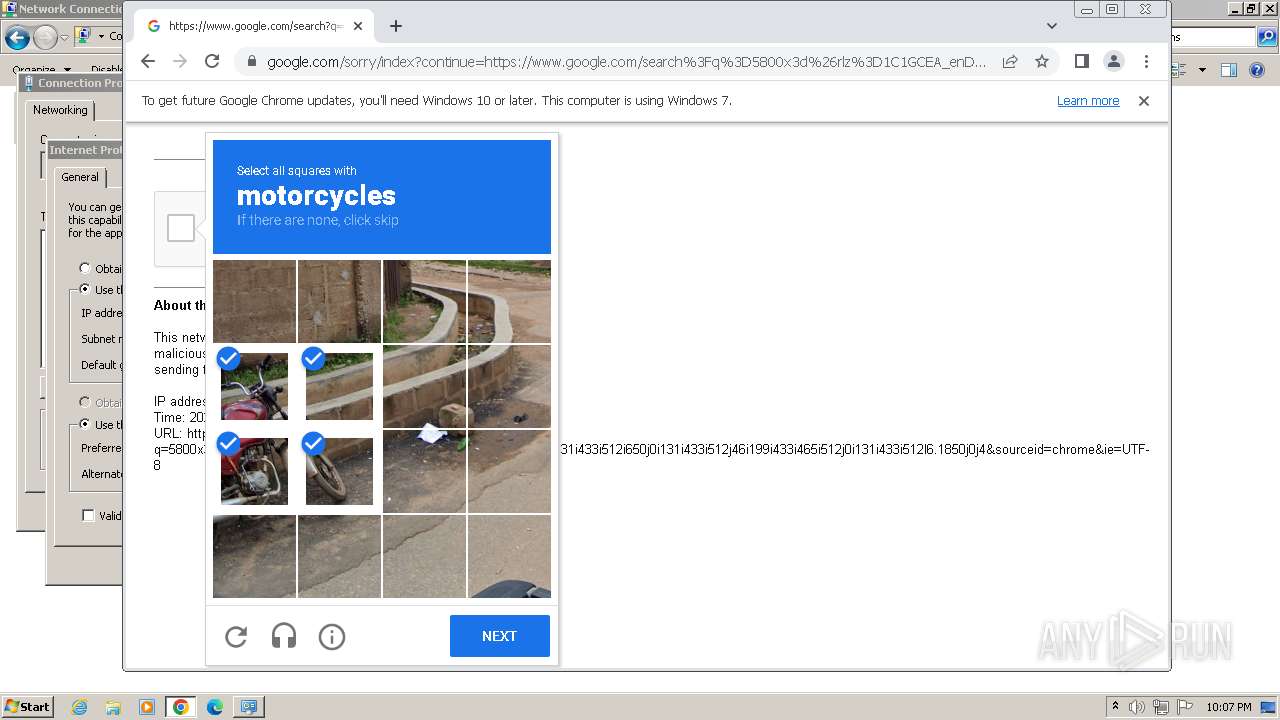Choose the Use following DNS server radio

click(x=85, y=424)
